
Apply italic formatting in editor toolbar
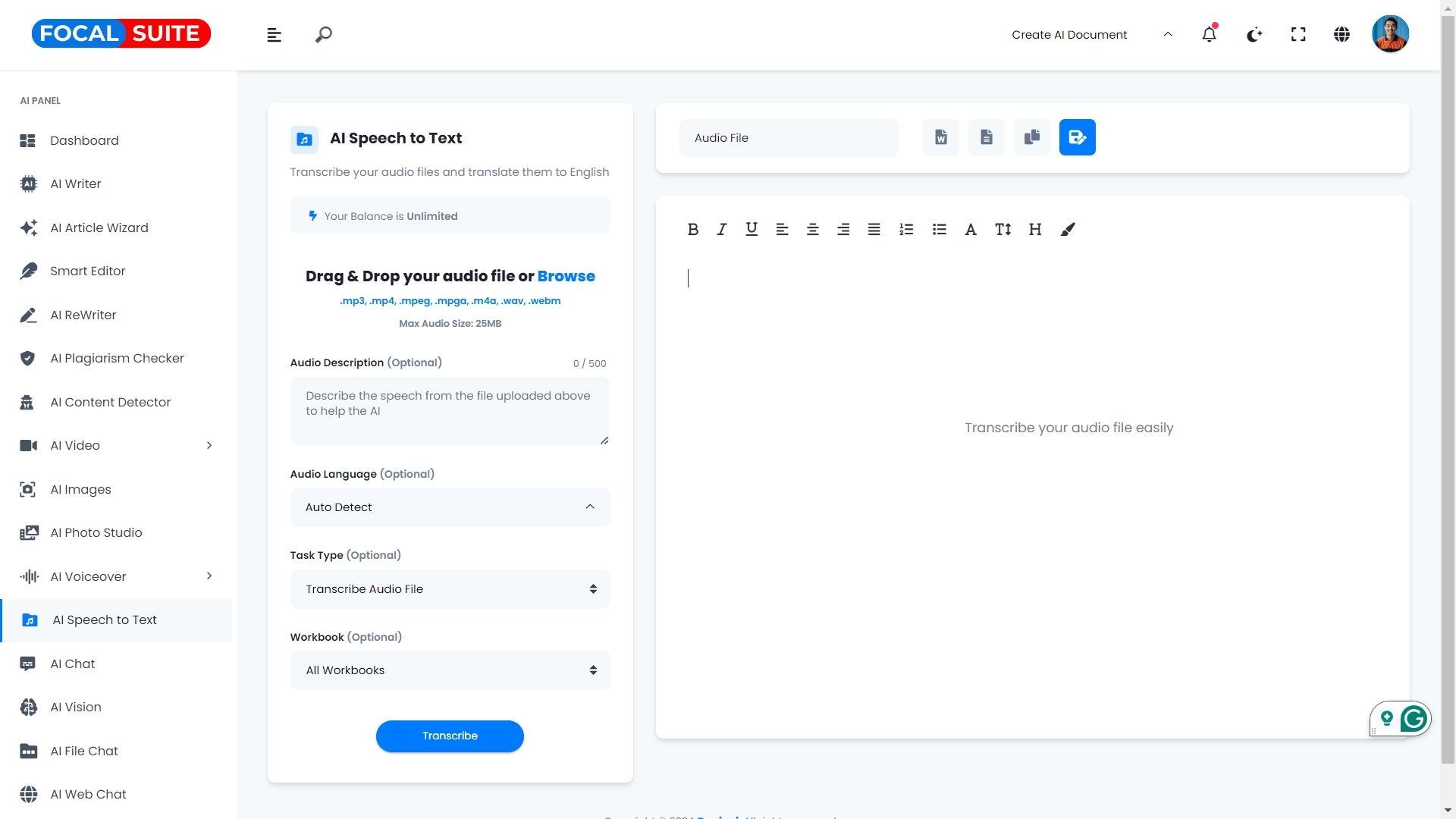(x=721, y=229)
